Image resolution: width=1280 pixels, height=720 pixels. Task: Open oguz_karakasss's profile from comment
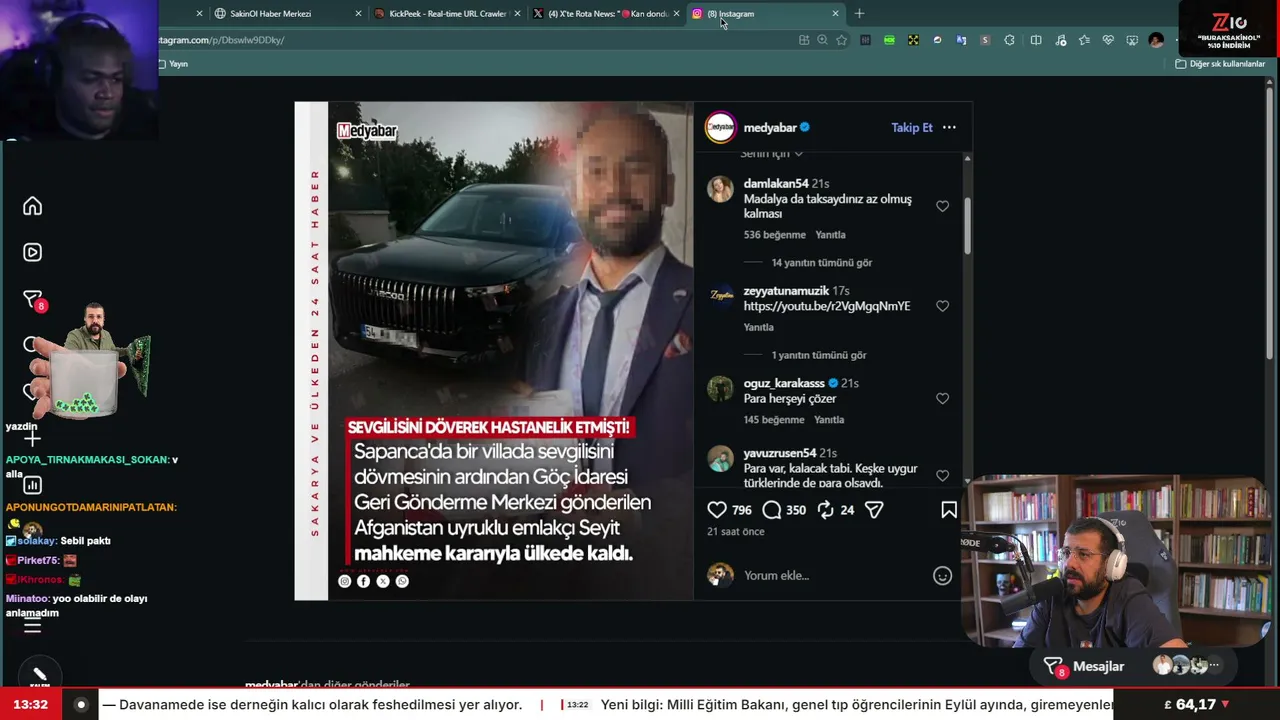click(x=784, y=383)
